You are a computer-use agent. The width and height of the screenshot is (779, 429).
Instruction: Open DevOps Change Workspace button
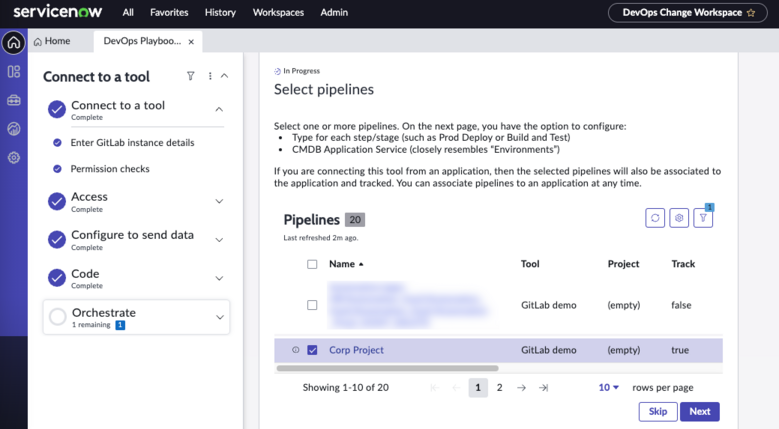click(x=688, y=13)
